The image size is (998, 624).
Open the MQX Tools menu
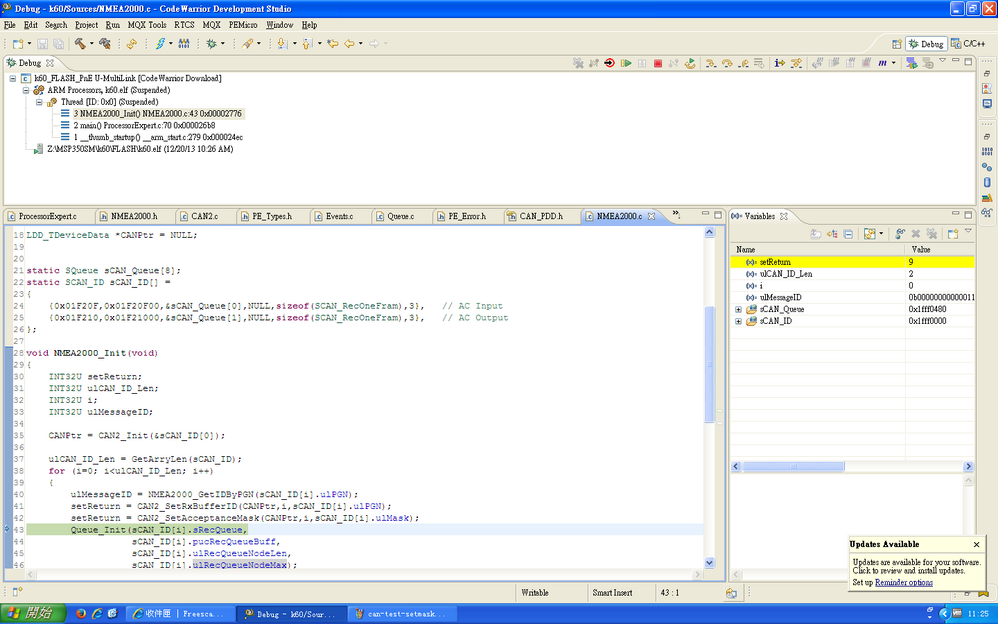pos(147,25)
